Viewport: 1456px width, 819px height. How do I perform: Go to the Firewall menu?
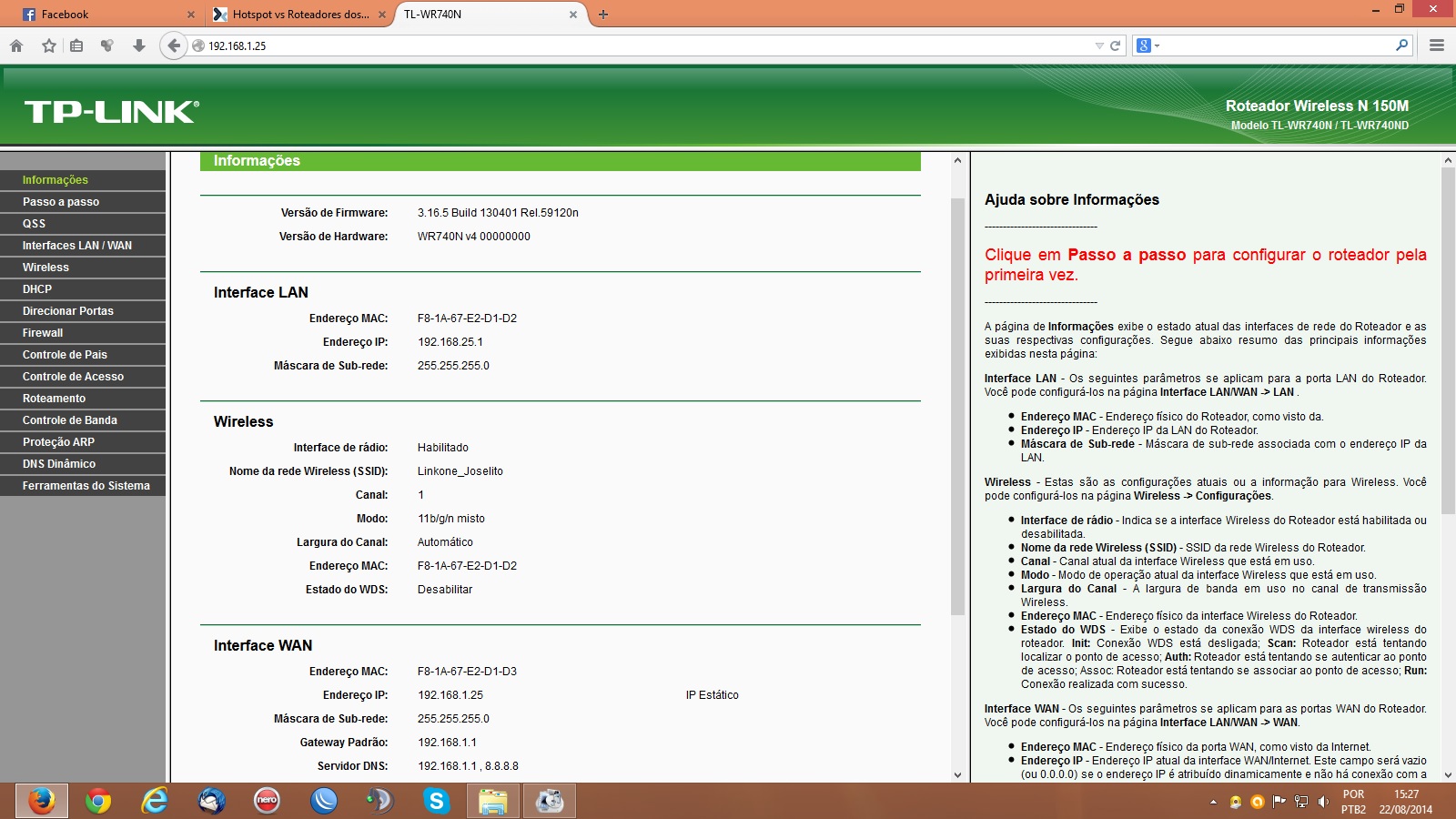tap(83, 333)
